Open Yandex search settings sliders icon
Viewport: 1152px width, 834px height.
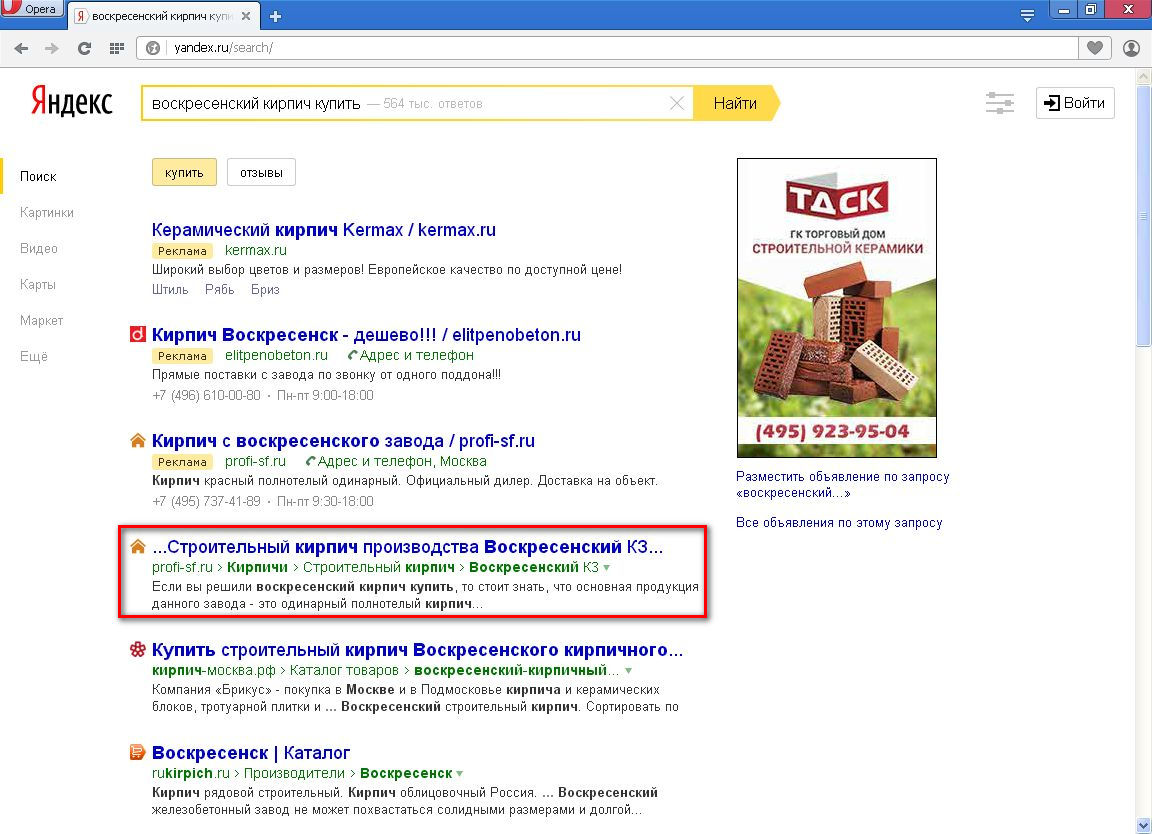(x=999, y=103)
